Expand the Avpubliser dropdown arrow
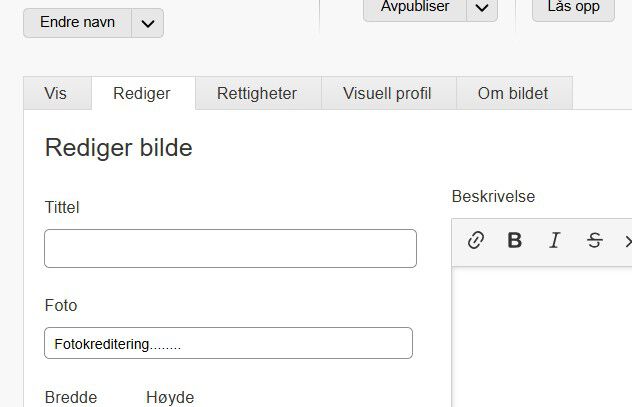This screenshot has width=632, height=407. pyautogui.click(x=482, y=8)
